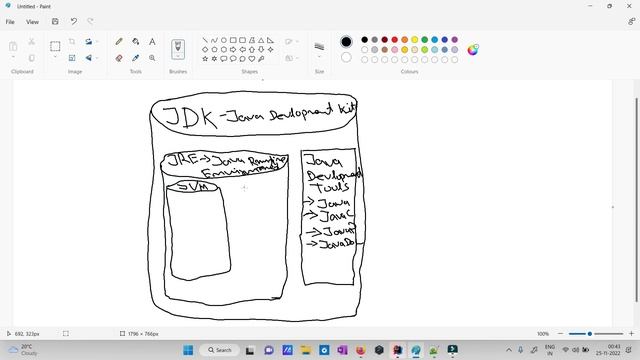Viewport: 640px width, 360px height.
Task: Open the Shape outline dropdown
Action: pyautogui.click(x=292, y=41)
